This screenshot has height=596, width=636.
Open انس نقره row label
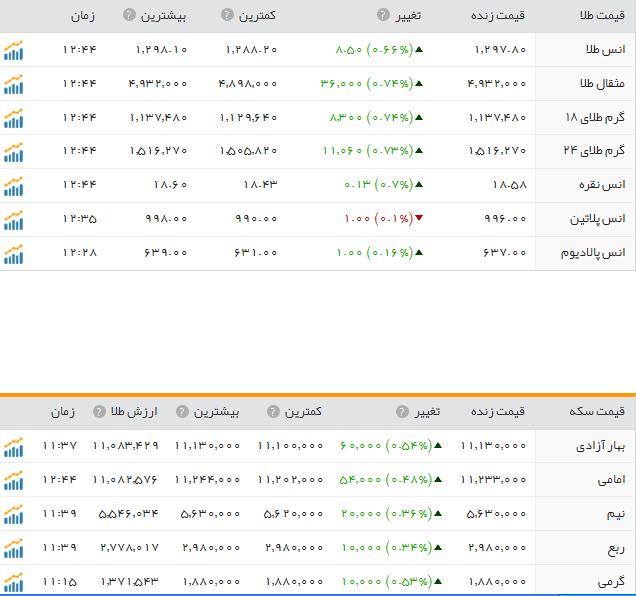(x=602, y=185)
